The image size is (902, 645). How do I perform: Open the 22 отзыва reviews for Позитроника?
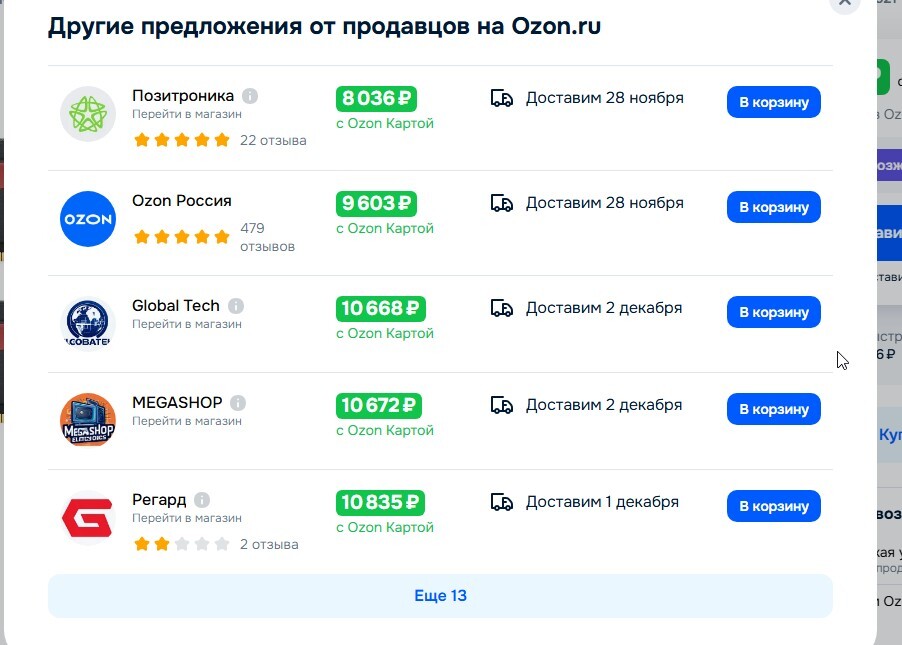point(273,140)
